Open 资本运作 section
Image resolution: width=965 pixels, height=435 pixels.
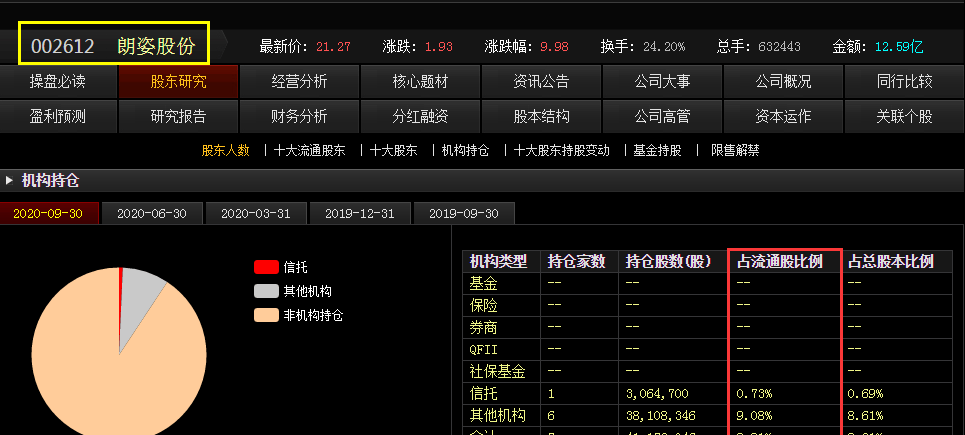point(783,116)
